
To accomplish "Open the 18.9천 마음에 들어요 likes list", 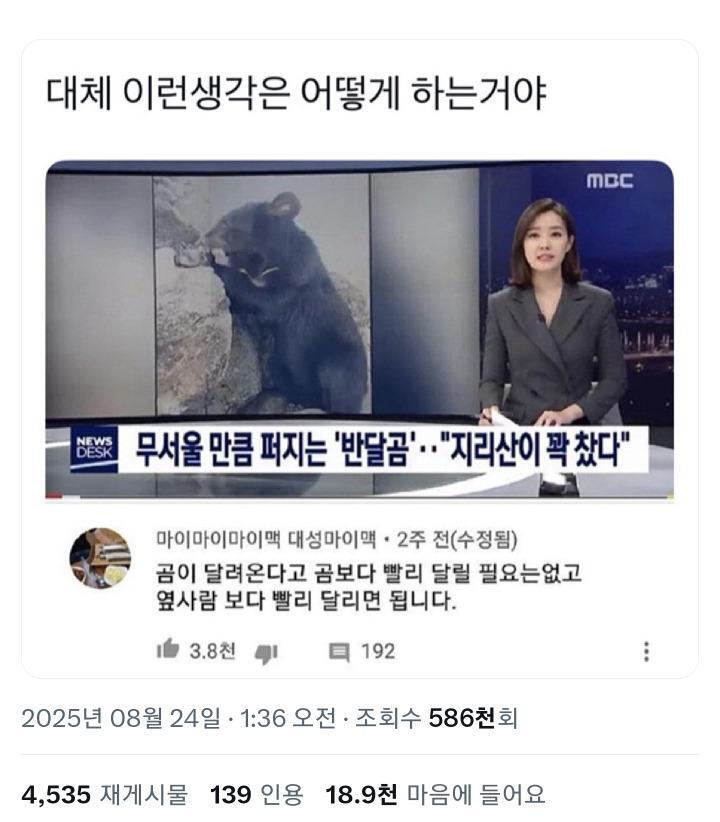I will click(x=435, y=795).
